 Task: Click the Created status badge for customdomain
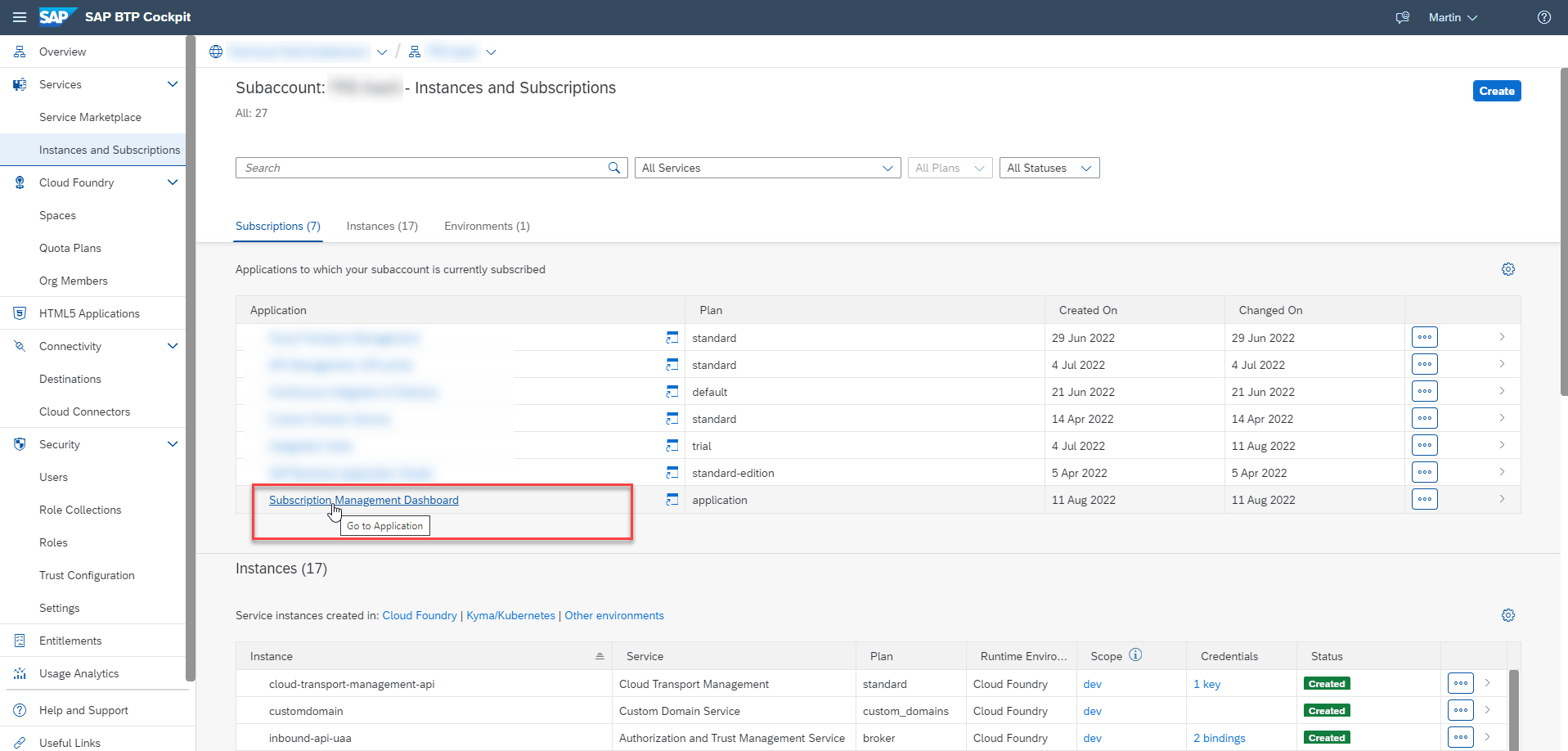[x=1327, y=711]
